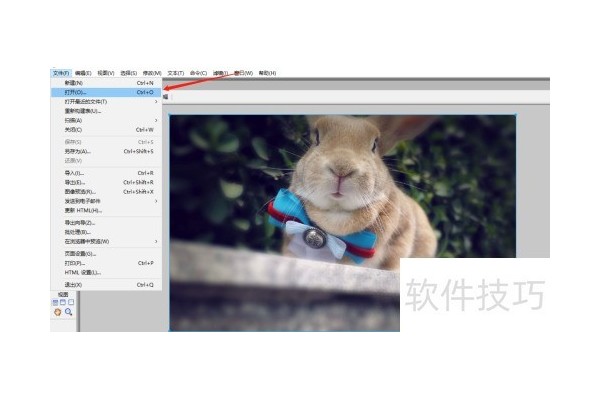This screenshot has width=600, height=400.
Task: Choose 图像预览(R)... menu entry
Action: coord(106,192)
